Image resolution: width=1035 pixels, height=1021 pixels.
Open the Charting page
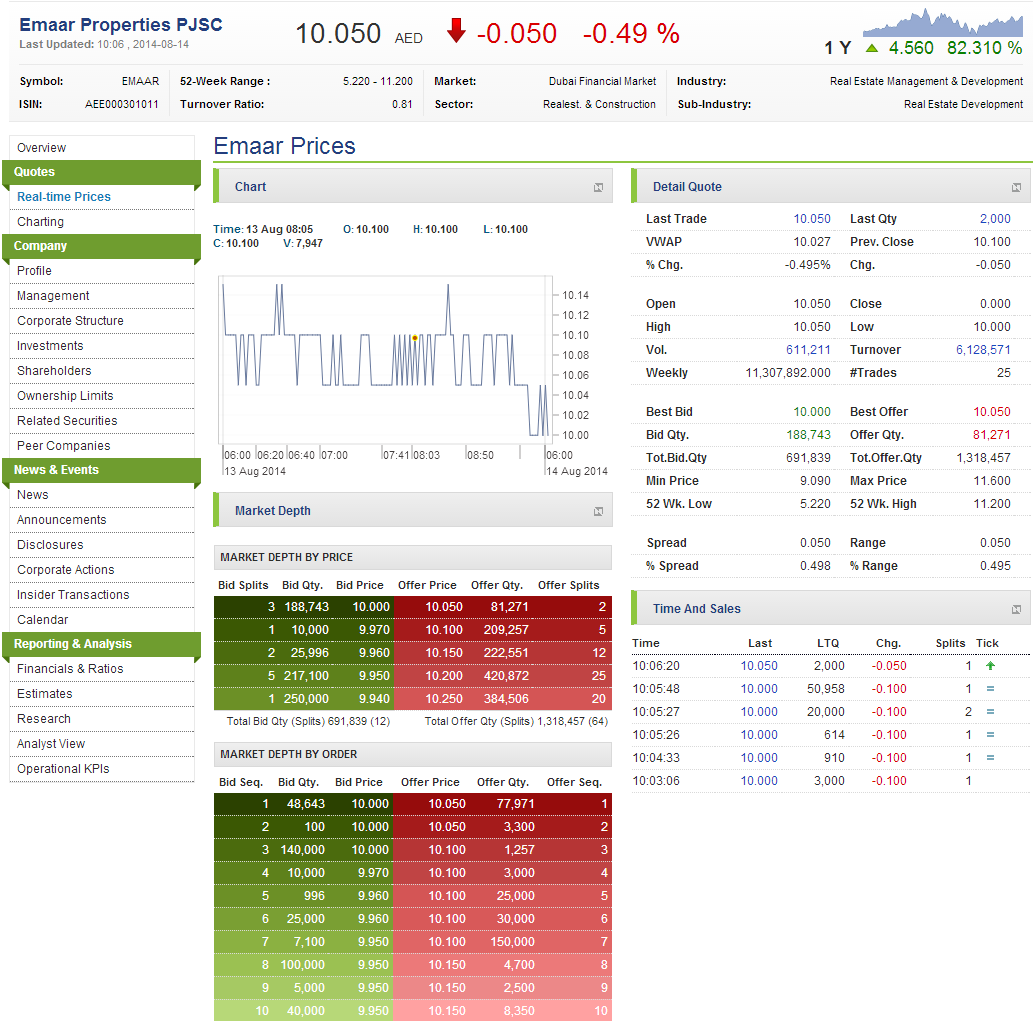click(x=40, y=222)
